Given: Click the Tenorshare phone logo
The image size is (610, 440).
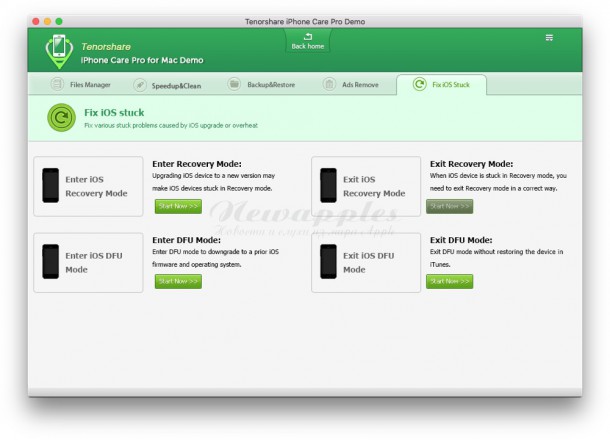Looking at the screenshot, I should (x=59, y=51).
